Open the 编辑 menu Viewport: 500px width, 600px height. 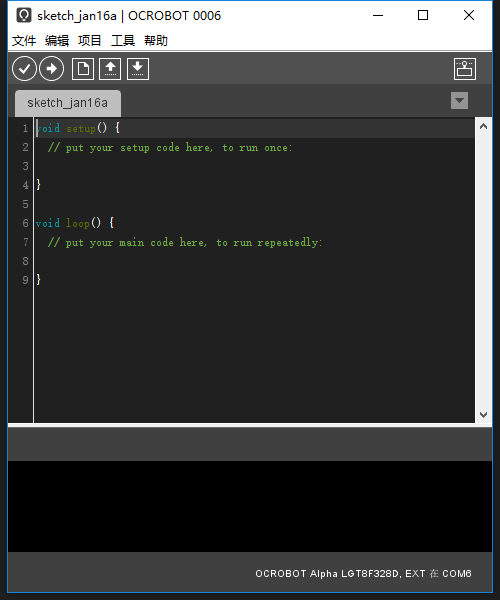[x=57, y=41]
